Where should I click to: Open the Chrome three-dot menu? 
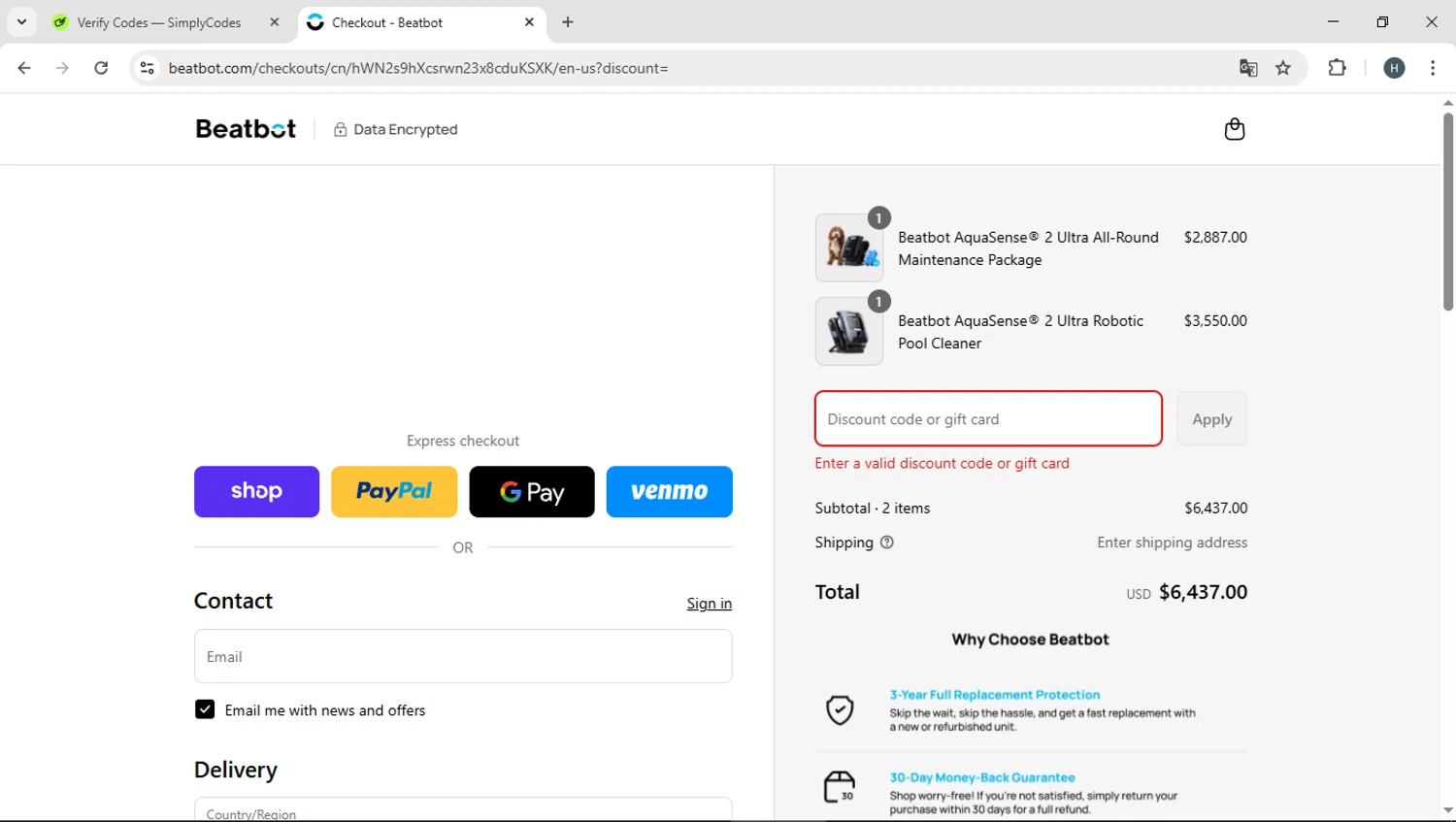(1433, 68)
